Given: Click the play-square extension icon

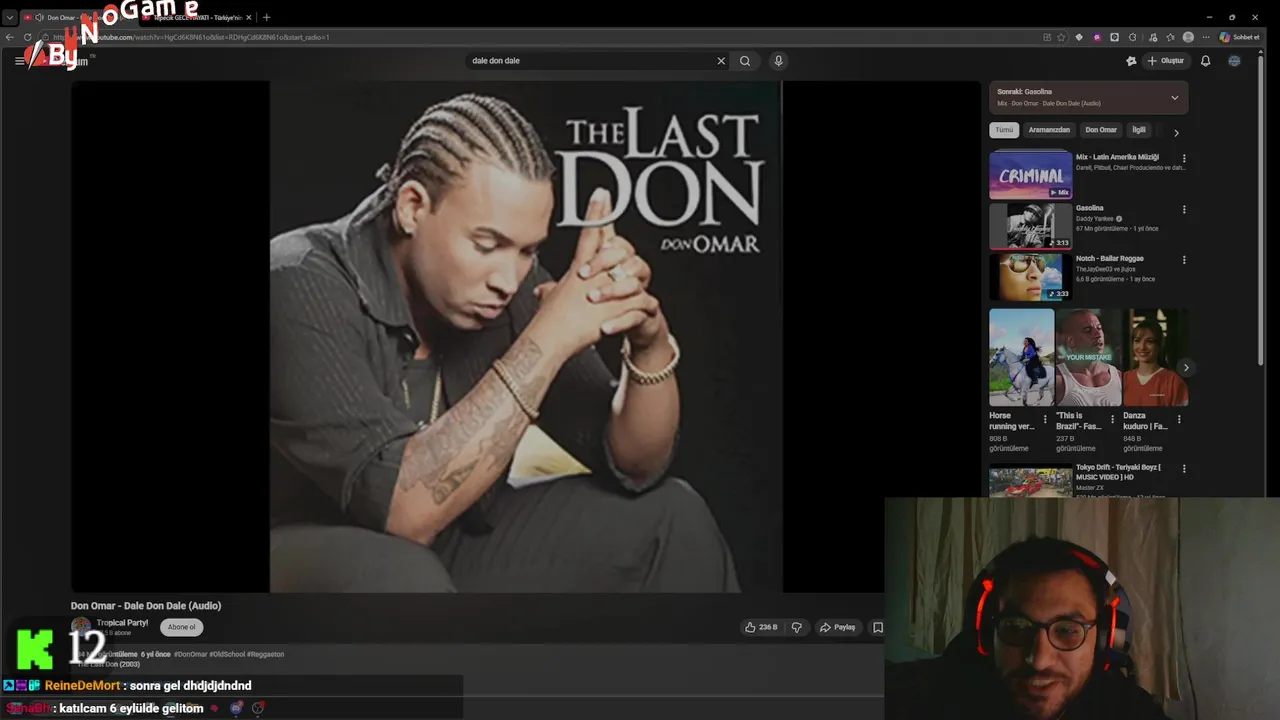Looking at the screenshot, I should pyautogui.click(x=1115, y=37).
